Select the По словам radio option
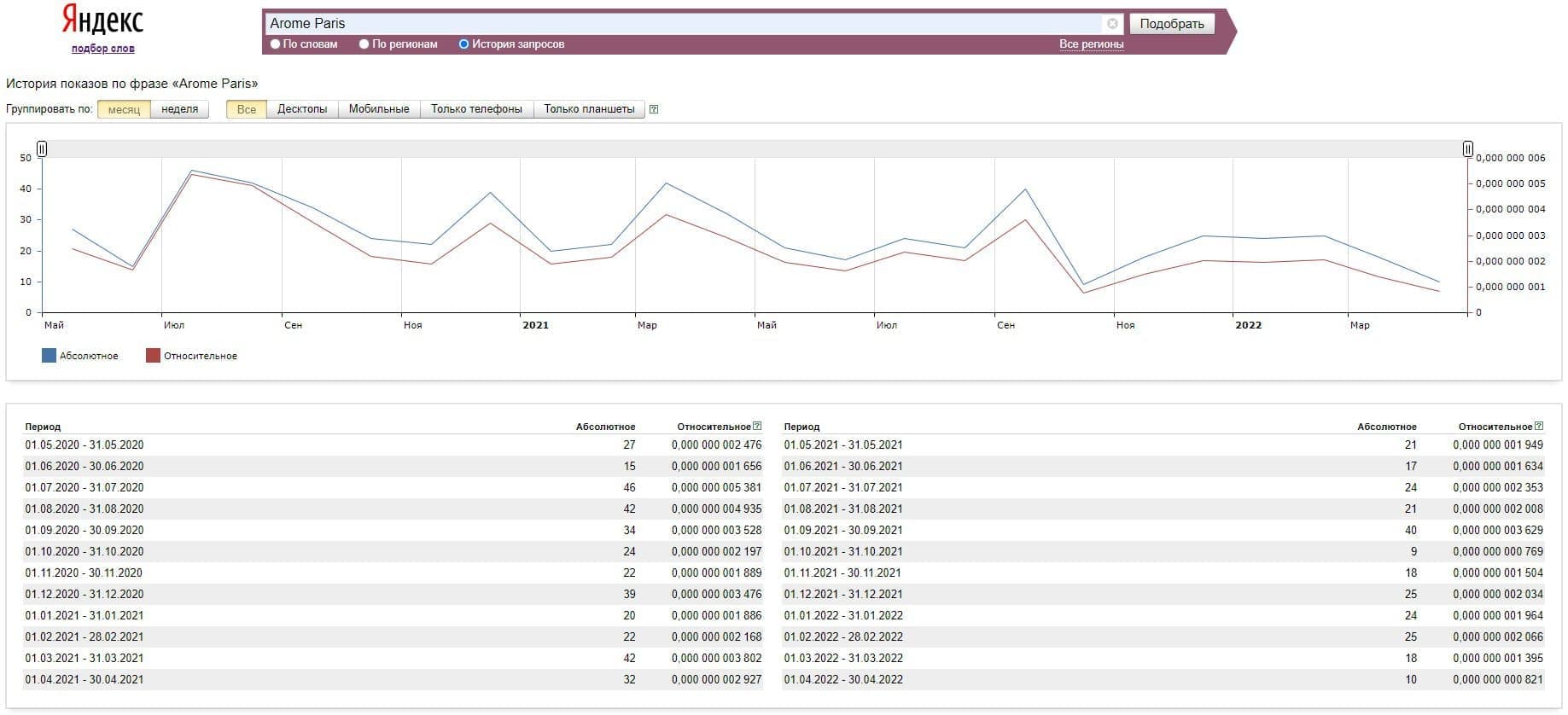 coord(275,44)
